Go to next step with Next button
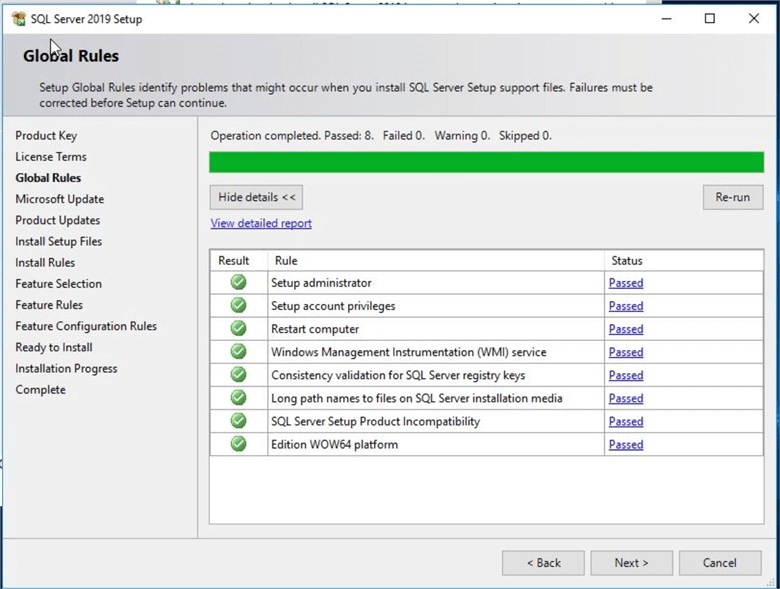The width and height of the screenshot is (780, 589). (x=631, y=563)
